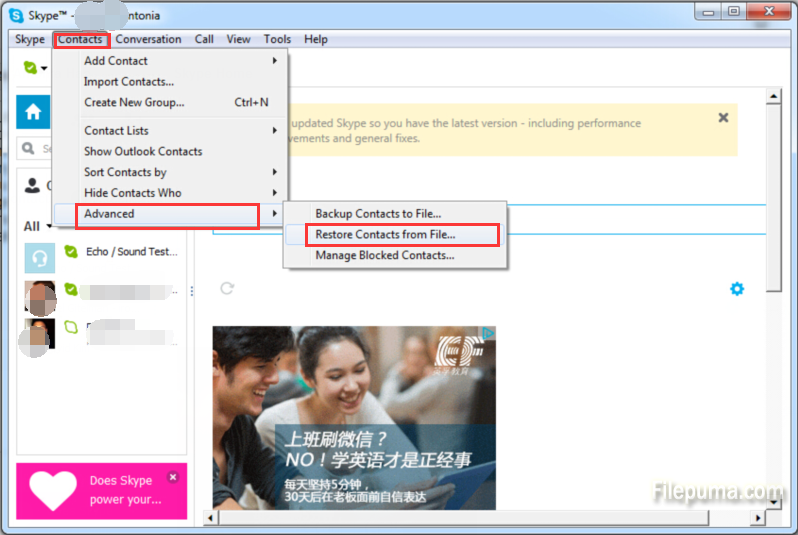This screenshot has width=798, height=535.
Task: Open the online status dropdown arrow
Action: coord(45,68)
